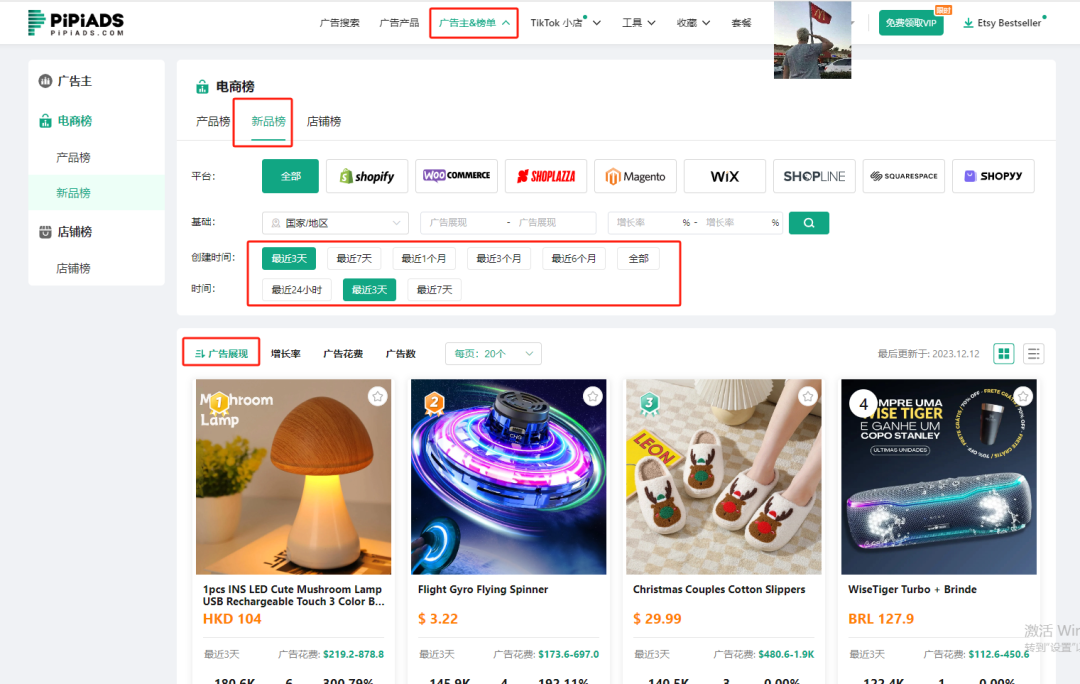
Task: Sort by 广告展现
Action: 221,353
